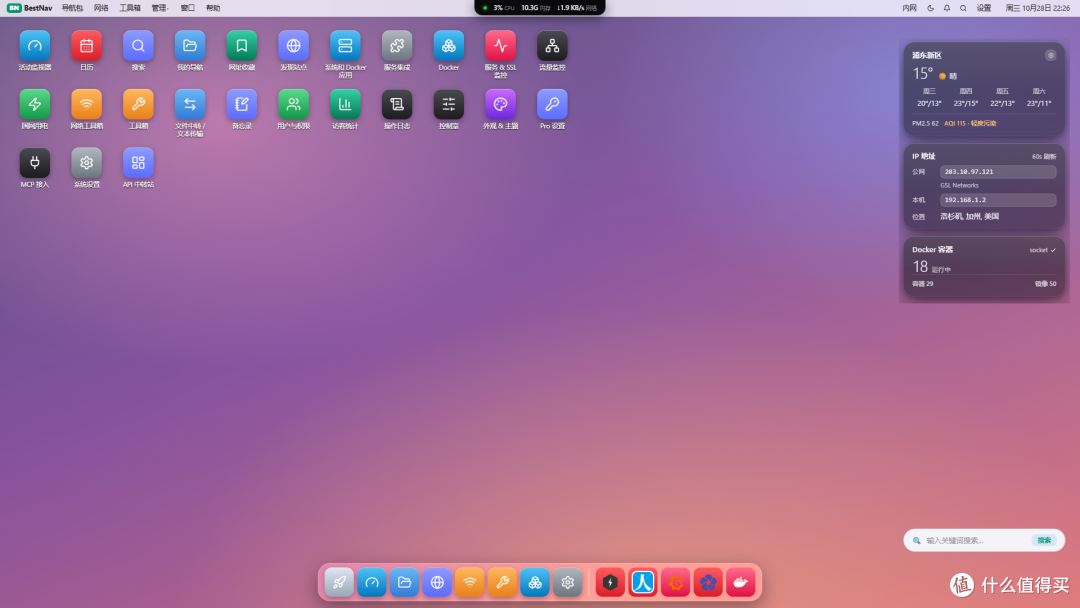Launch the 网络工具箱 wifi desktop icon
The height and width of the screenshot is (608, 1080).
[86, 105]
